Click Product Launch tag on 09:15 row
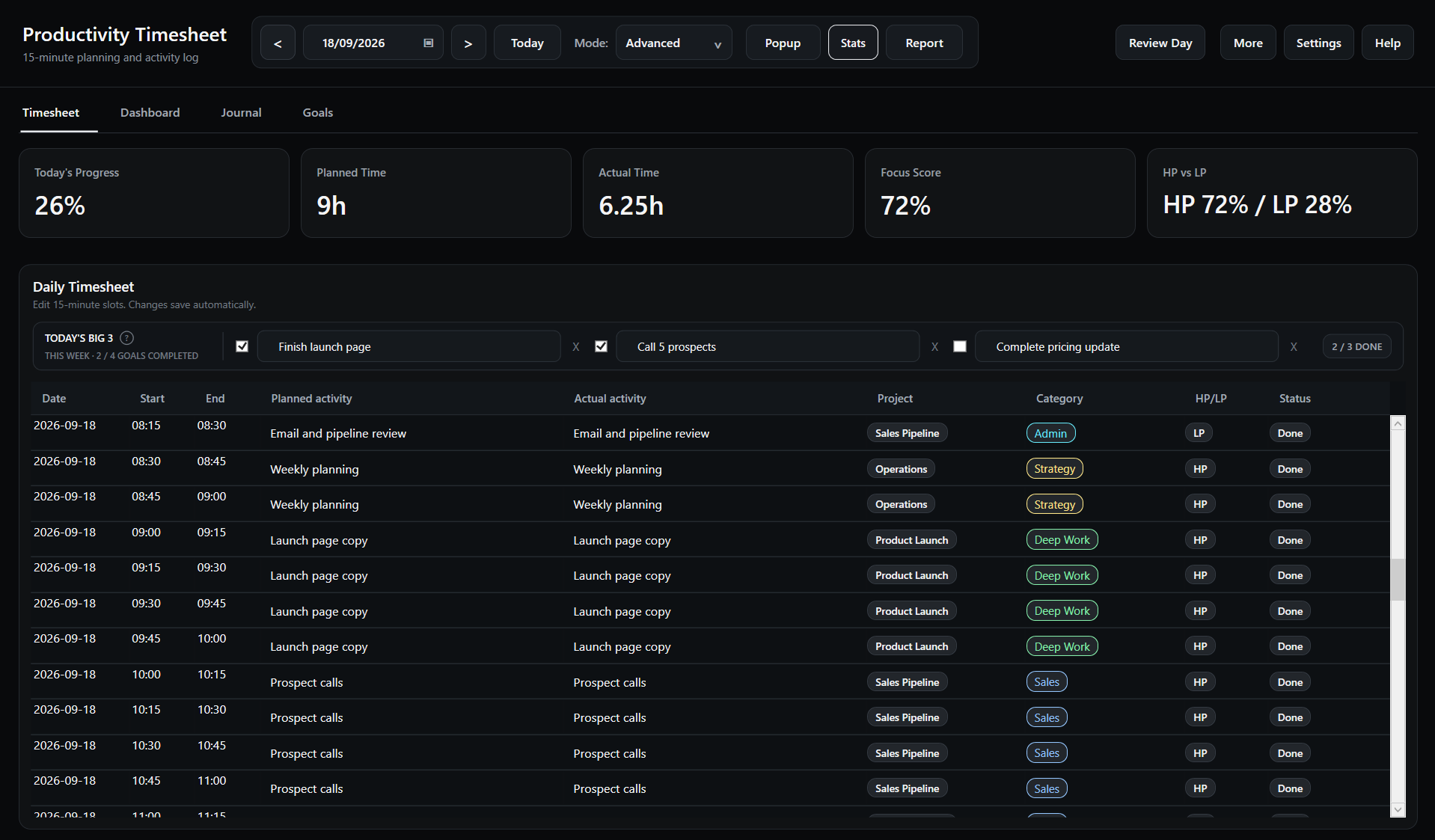 point(911,575)
